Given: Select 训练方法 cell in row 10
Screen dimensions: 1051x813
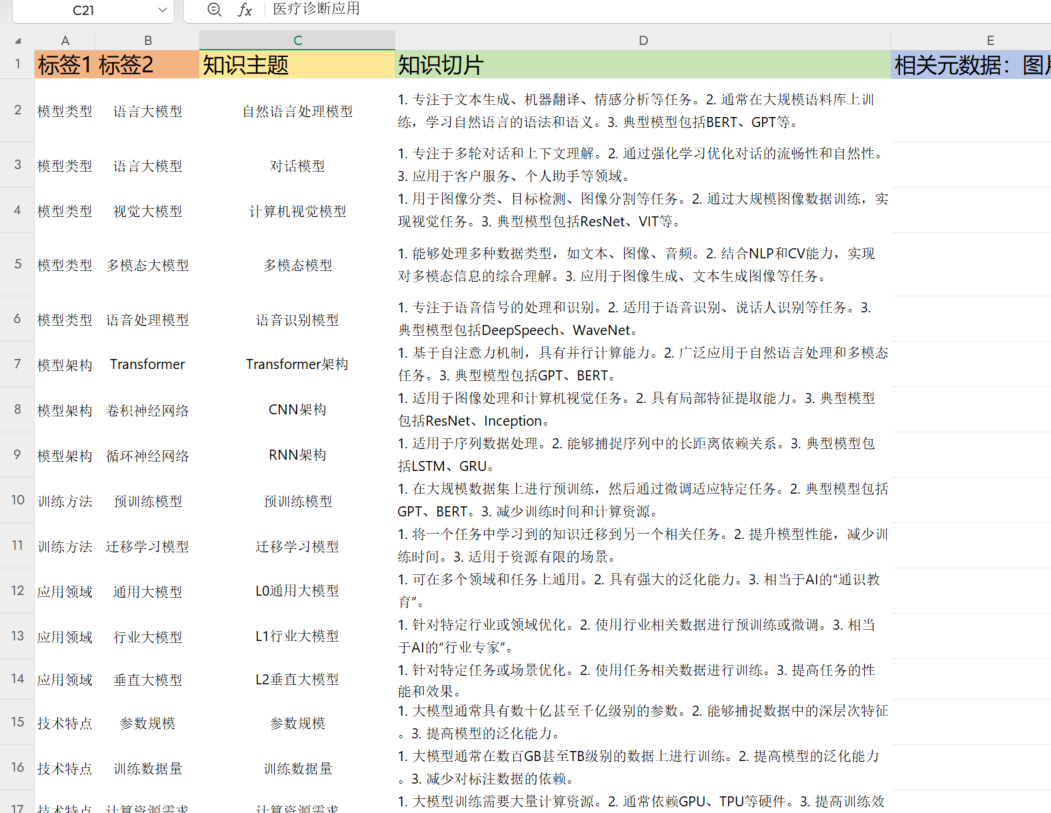Looking at the screenshot, I should pyautogui.click(x=65, y=501).
